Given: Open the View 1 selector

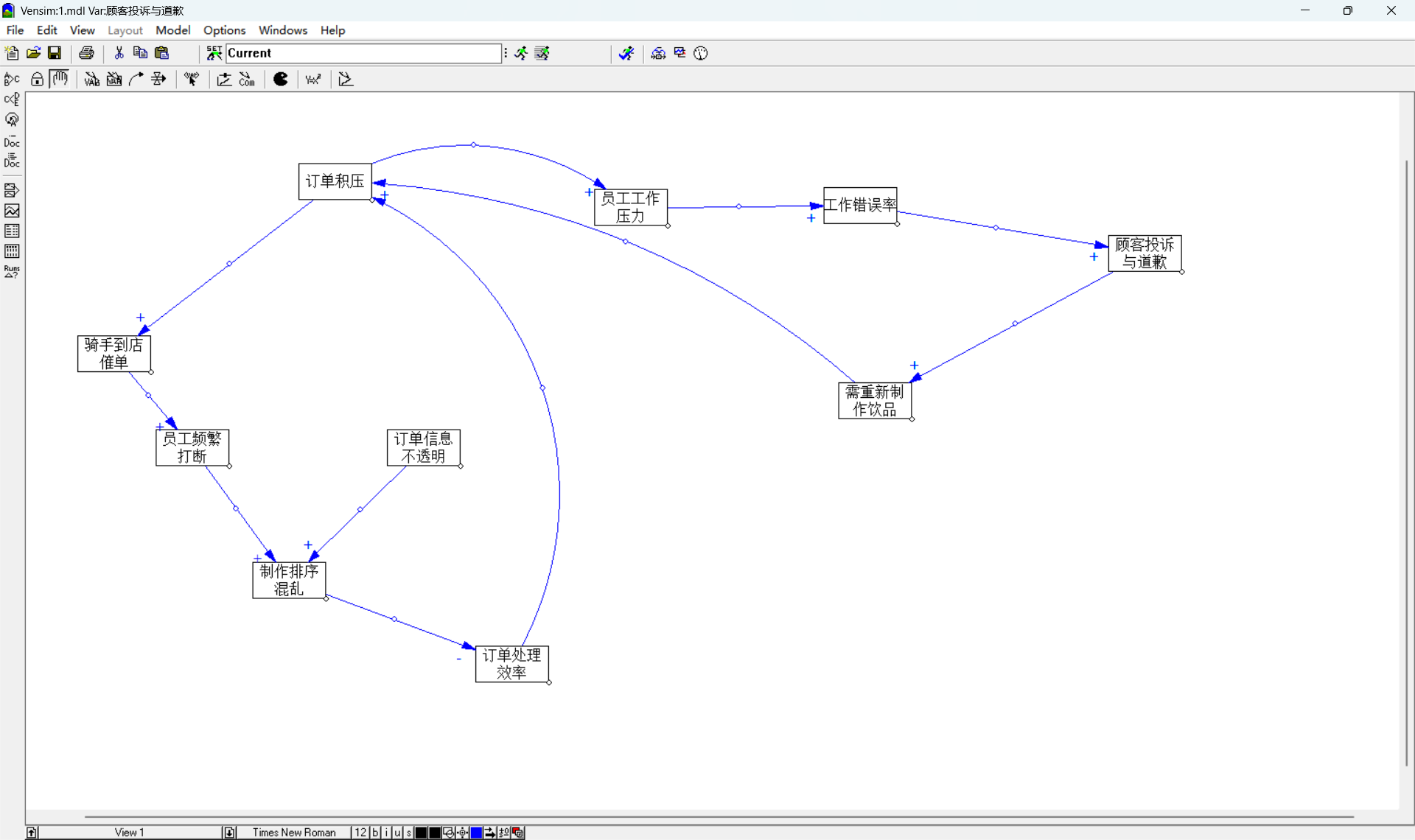Looking at the screenshot, I should 130,833.
